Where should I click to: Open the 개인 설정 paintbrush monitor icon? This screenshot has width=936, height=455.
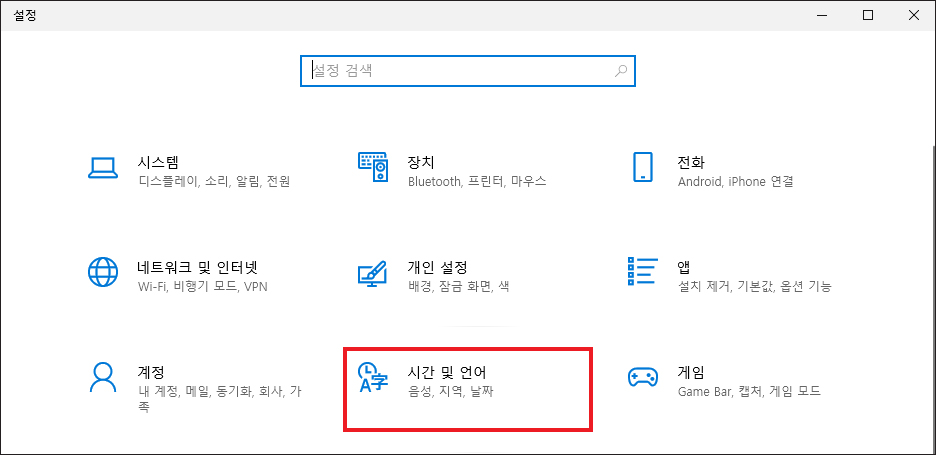point(373,274)
